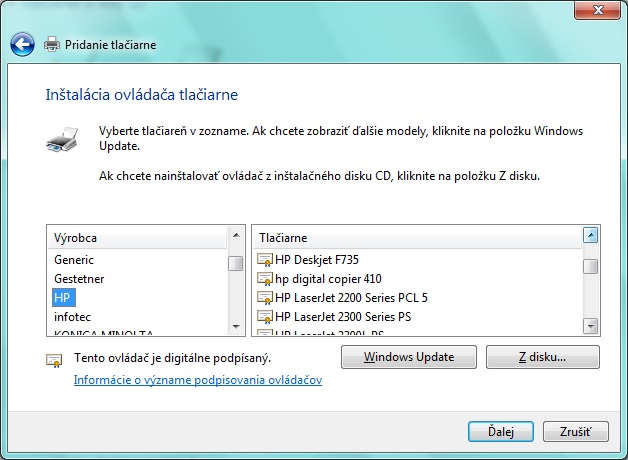Choose HP Deskjet F735 printer
628x460 pixels.
click(x=317, y=260)
